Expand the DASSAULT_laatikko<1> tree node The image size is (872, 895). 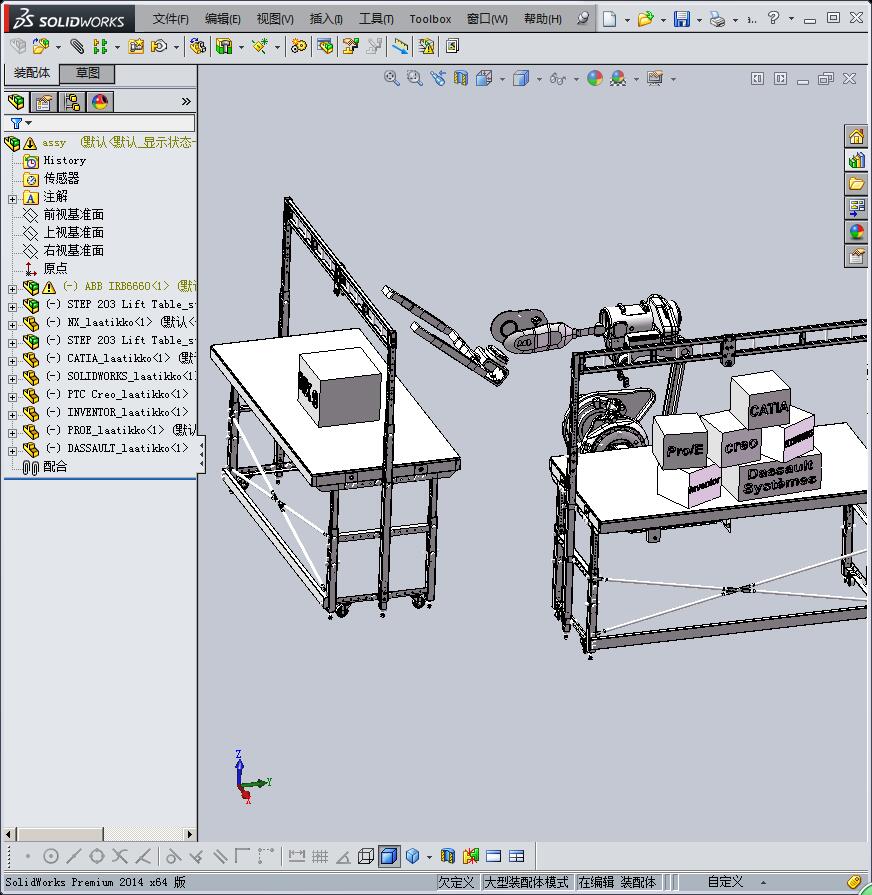click(x=13, y=451)
